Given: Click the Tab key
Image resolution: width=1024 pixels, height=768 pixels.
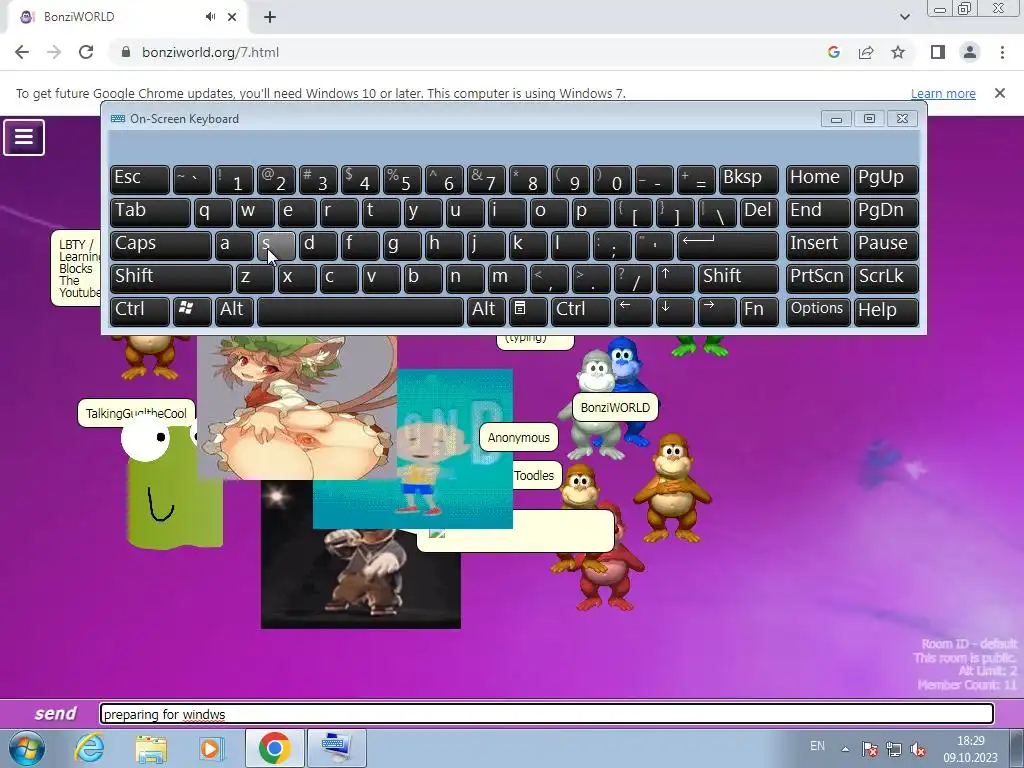Looking at the screenshot, I should click(x=150, y=212).
